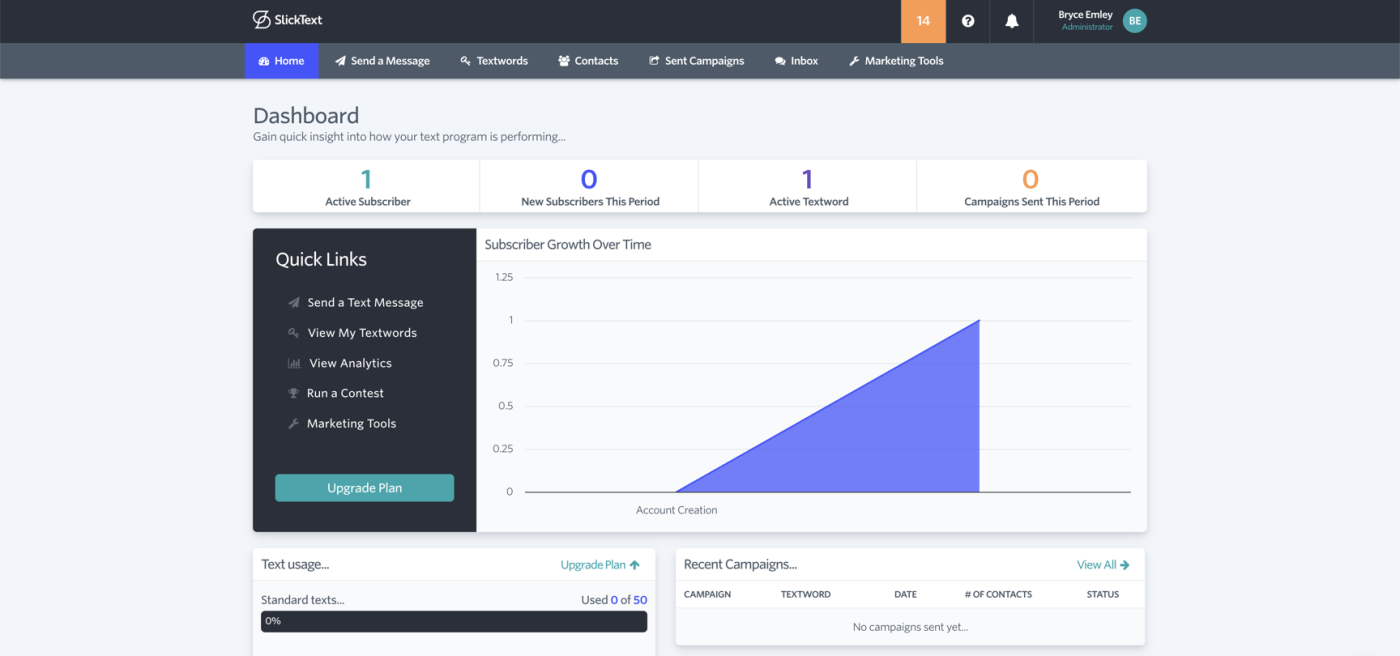Click the share icon in Sent Campaigns tab

pyautogui.click(x=654, y=61)
